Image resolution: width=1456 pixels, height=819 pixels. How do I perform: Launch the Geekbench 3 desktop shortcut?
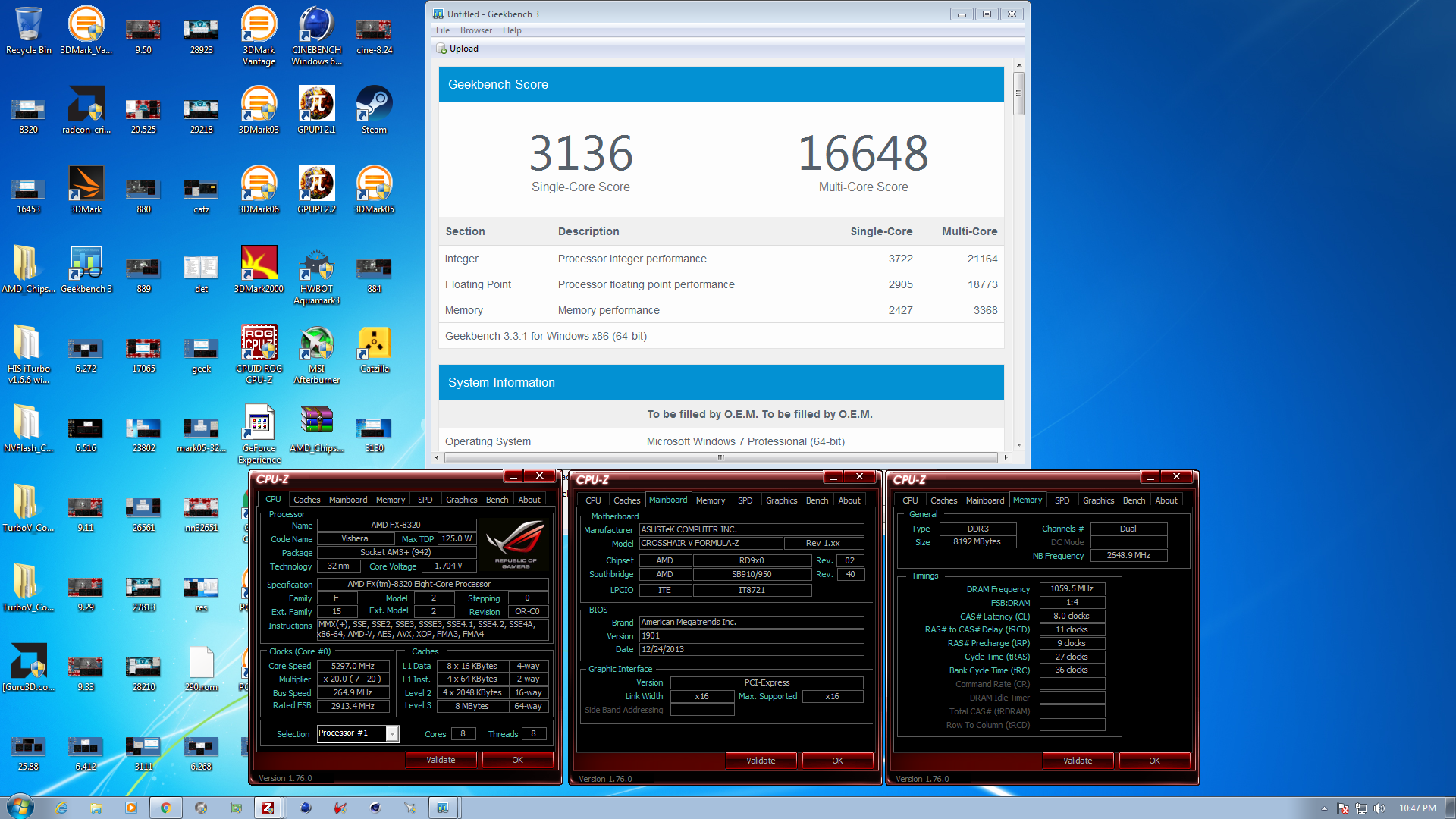point(86,269)
